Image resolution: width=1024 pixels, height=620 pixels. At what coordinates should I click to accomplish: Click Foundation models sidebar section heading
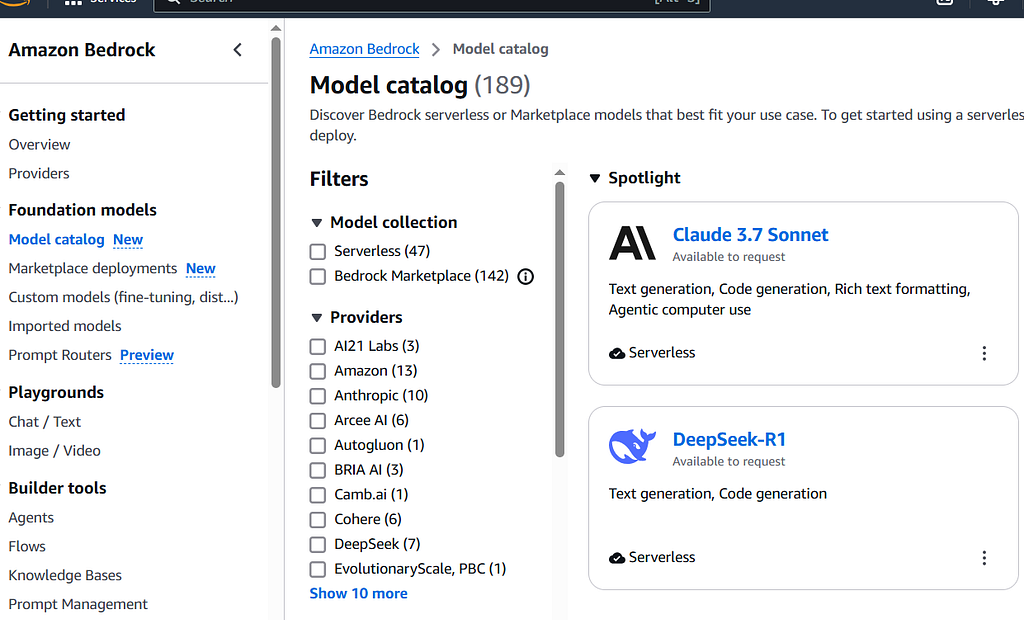[82, 210]
